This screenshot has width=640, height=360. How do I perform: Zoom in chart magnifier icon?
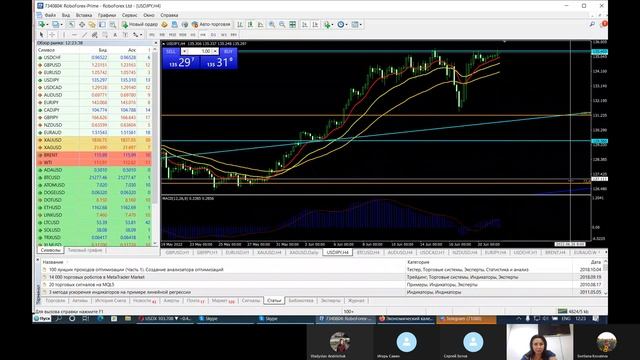271,24
